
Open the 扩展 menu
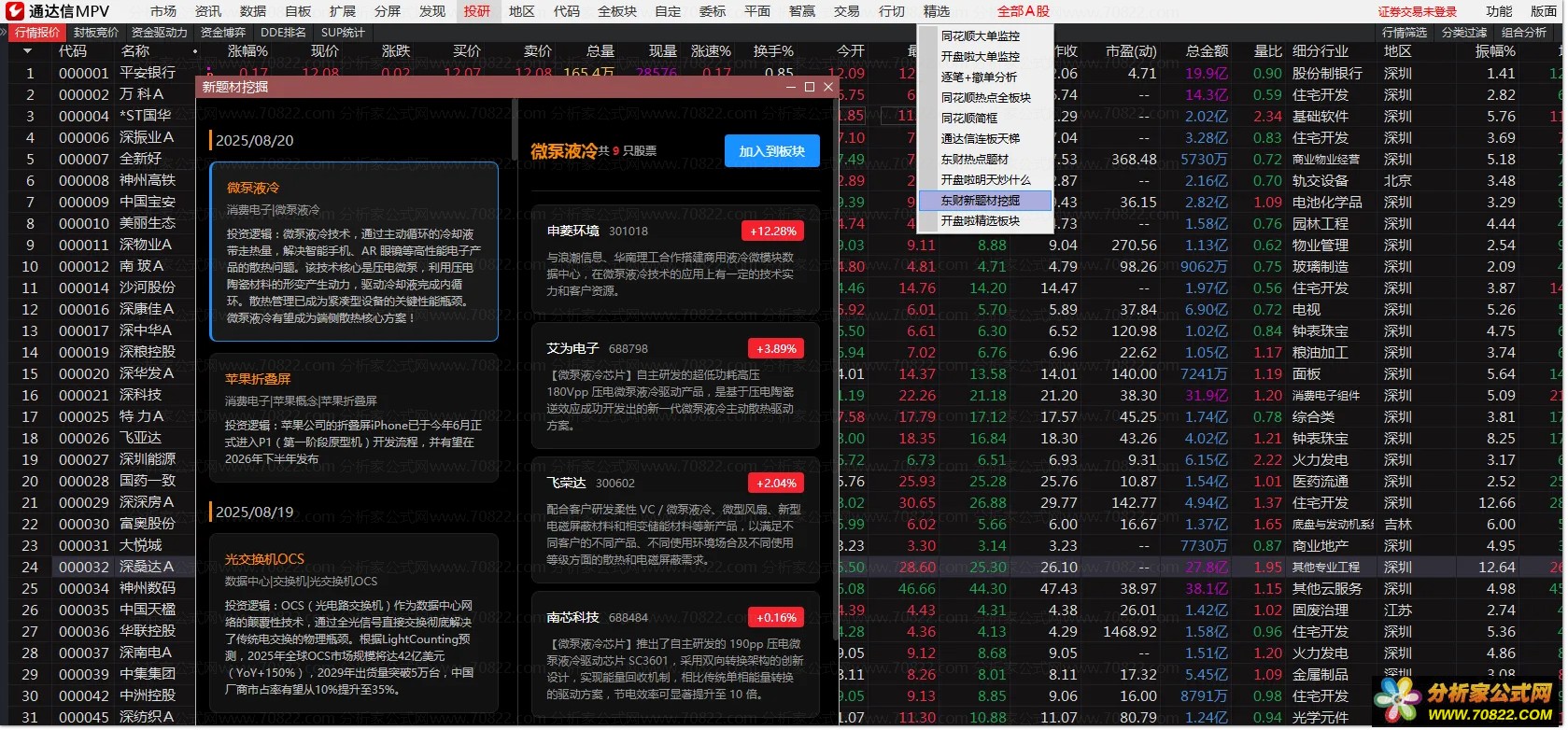[x=343, y=11]
